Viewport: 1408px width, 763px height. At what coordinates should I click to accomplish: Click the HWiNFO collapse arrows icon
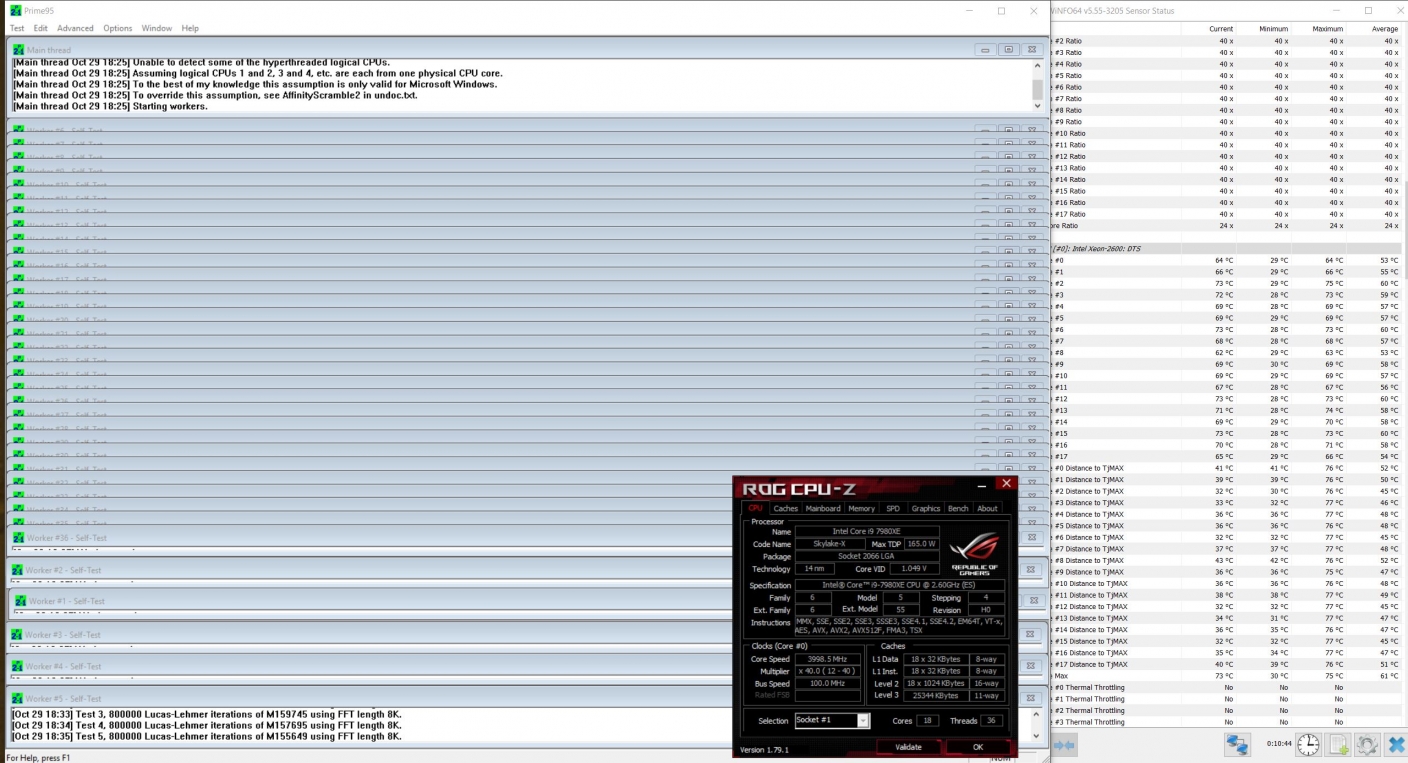click(x=1064, y=744)
